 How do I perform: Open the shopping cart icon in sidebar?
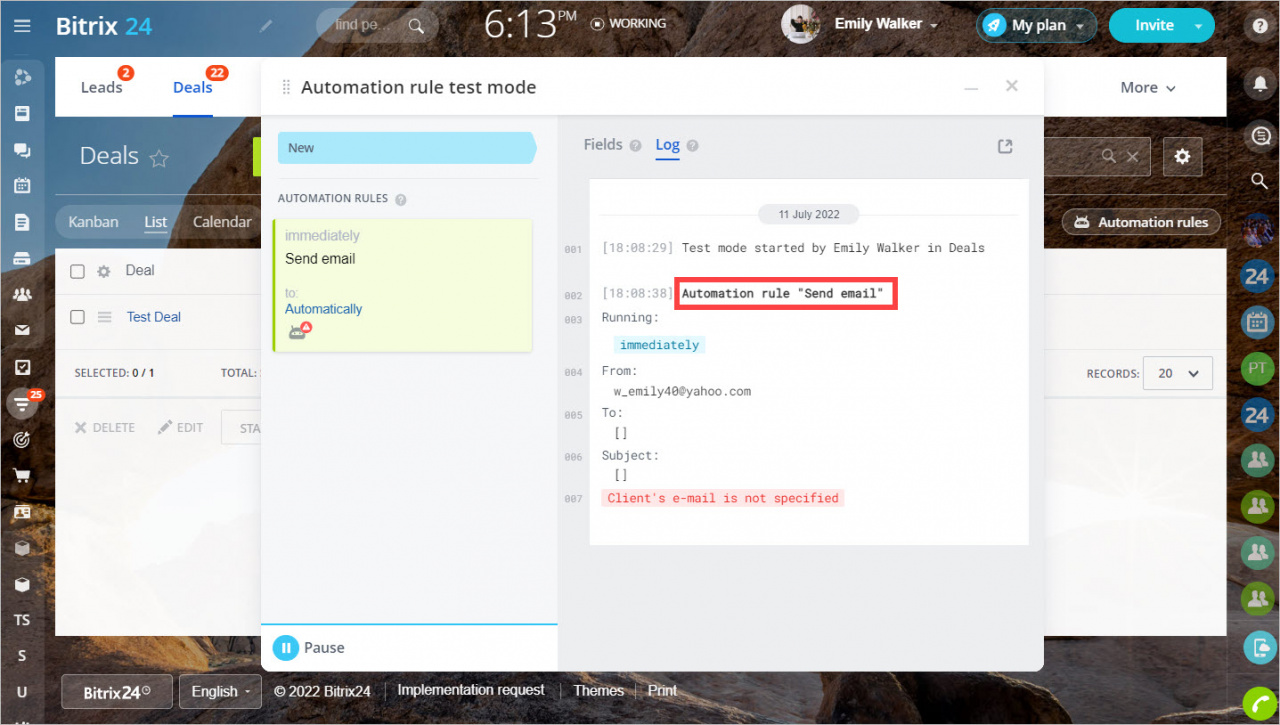pyautogui.click(x=22, y=475)
